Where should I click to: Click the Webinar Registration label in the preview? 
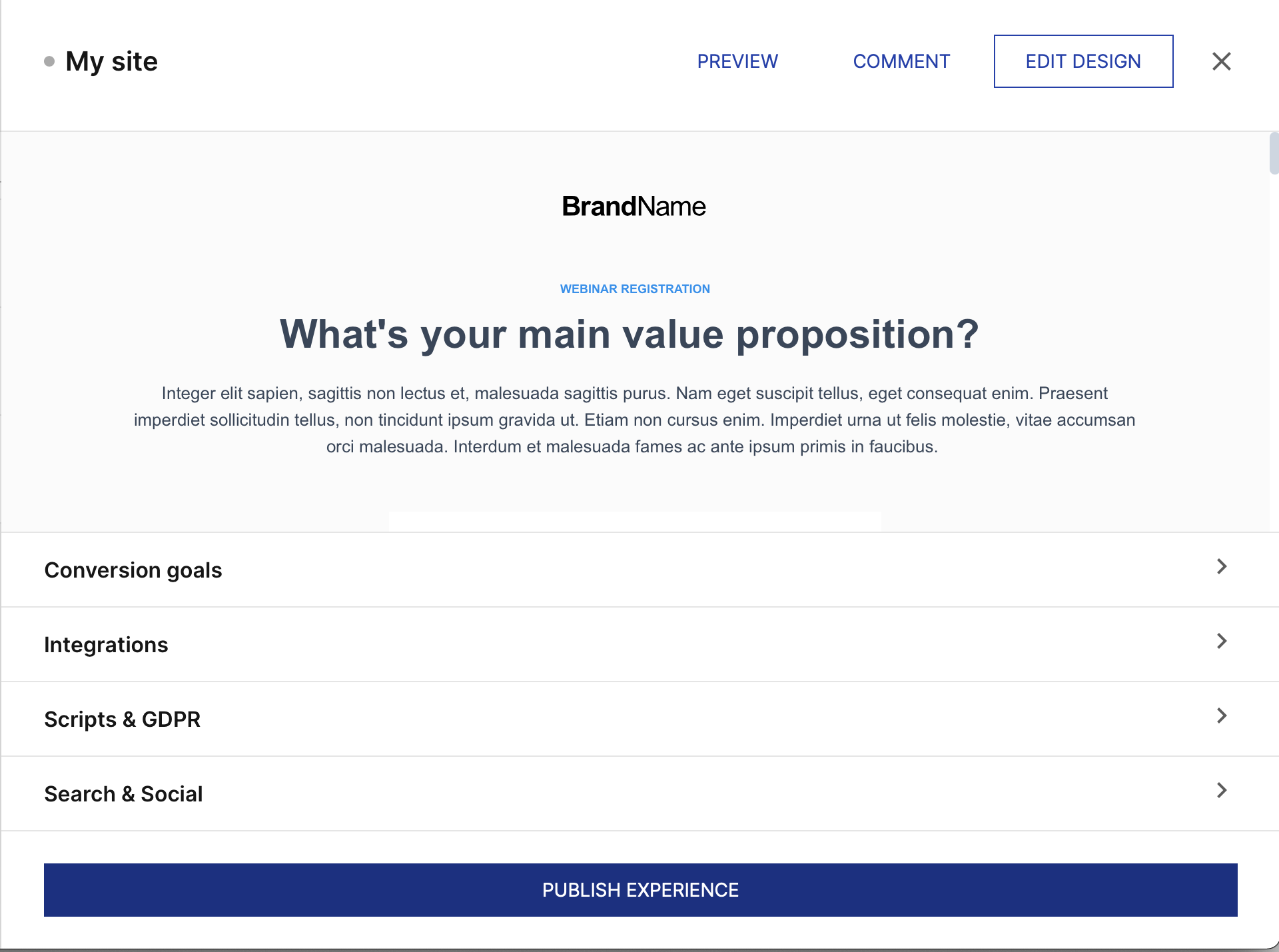(635, 289)
